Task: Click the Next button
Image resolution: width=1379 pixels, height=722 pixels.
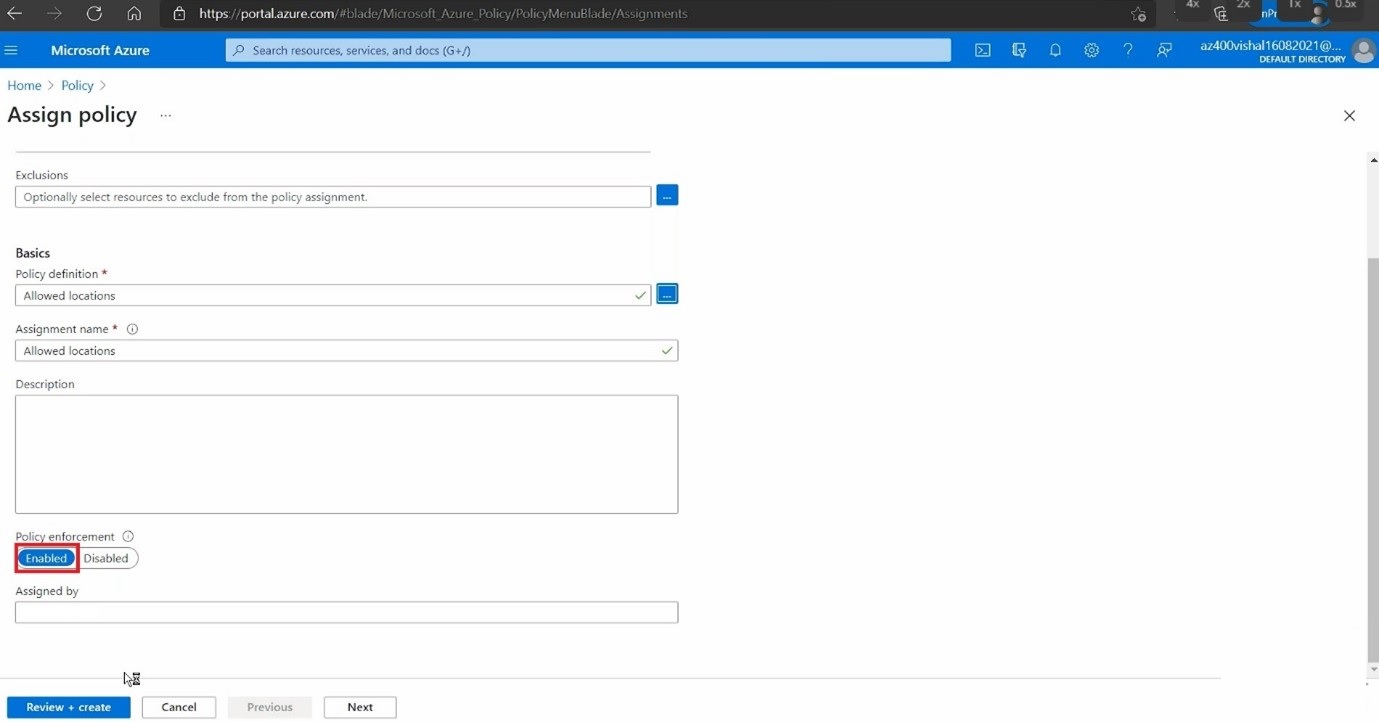Action: point(360,707)
